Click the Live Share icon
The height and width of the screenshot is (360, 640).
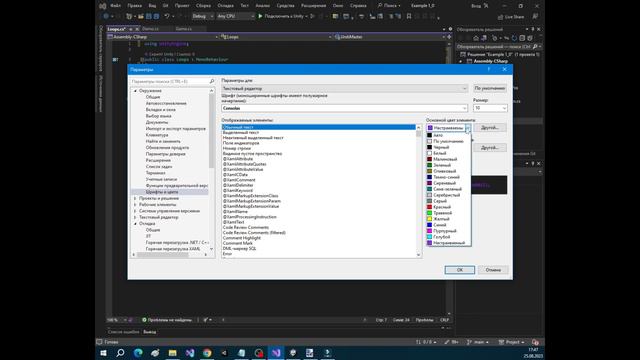tap(500, 17)
